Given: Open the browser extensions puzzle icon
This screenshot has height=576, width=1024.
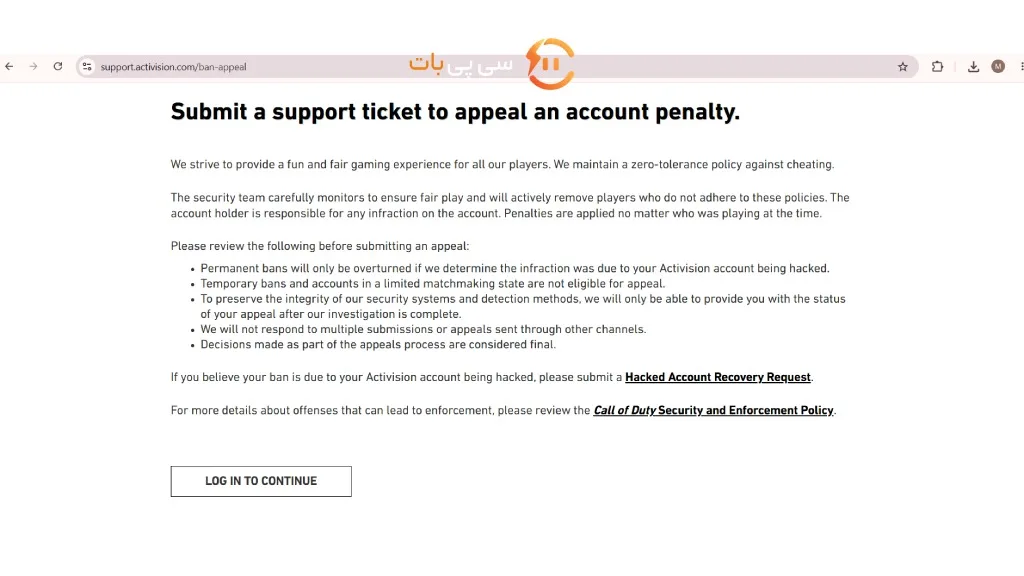Looking at the screenshot, I should coord(937,67).
